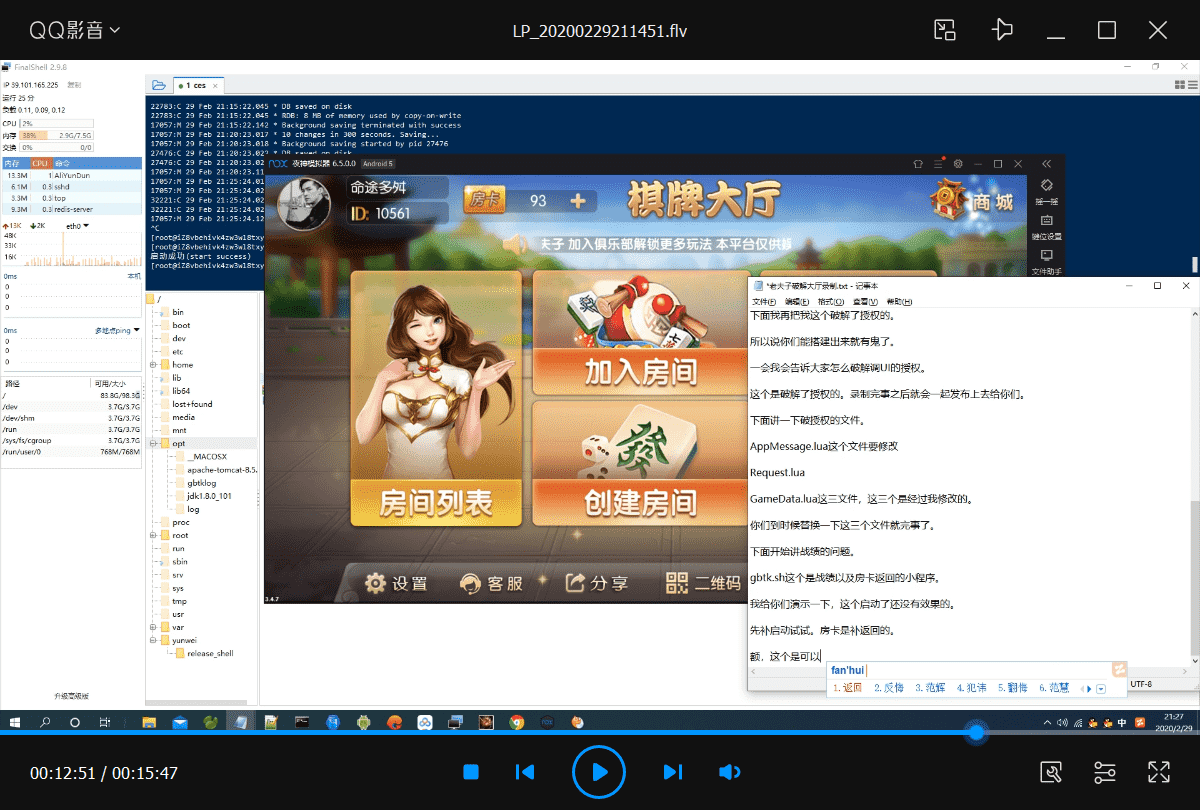The height and width of the screenshot is (810, 1200).
Task: Collapse the yunwei folder node
Action: coord(153,640)
